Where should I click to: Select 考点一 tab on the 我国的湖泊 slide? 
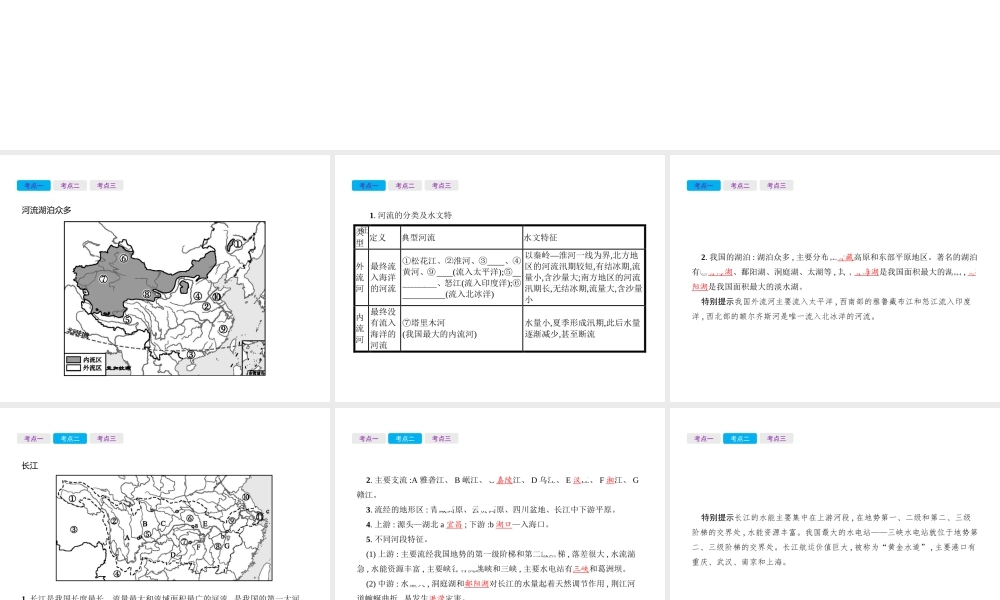coord(703,186)
